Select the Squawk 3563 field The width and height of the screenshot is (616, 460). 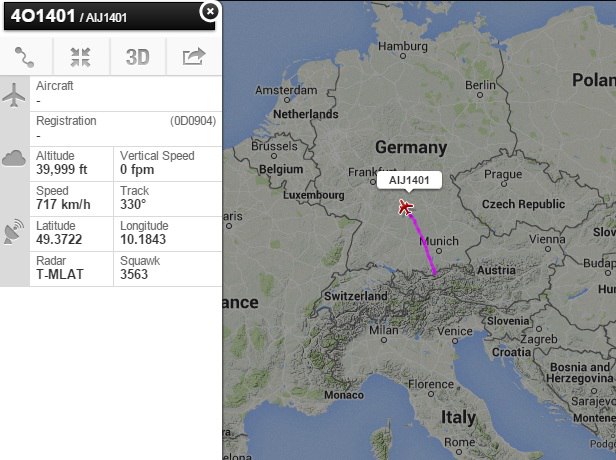point(168,269)
